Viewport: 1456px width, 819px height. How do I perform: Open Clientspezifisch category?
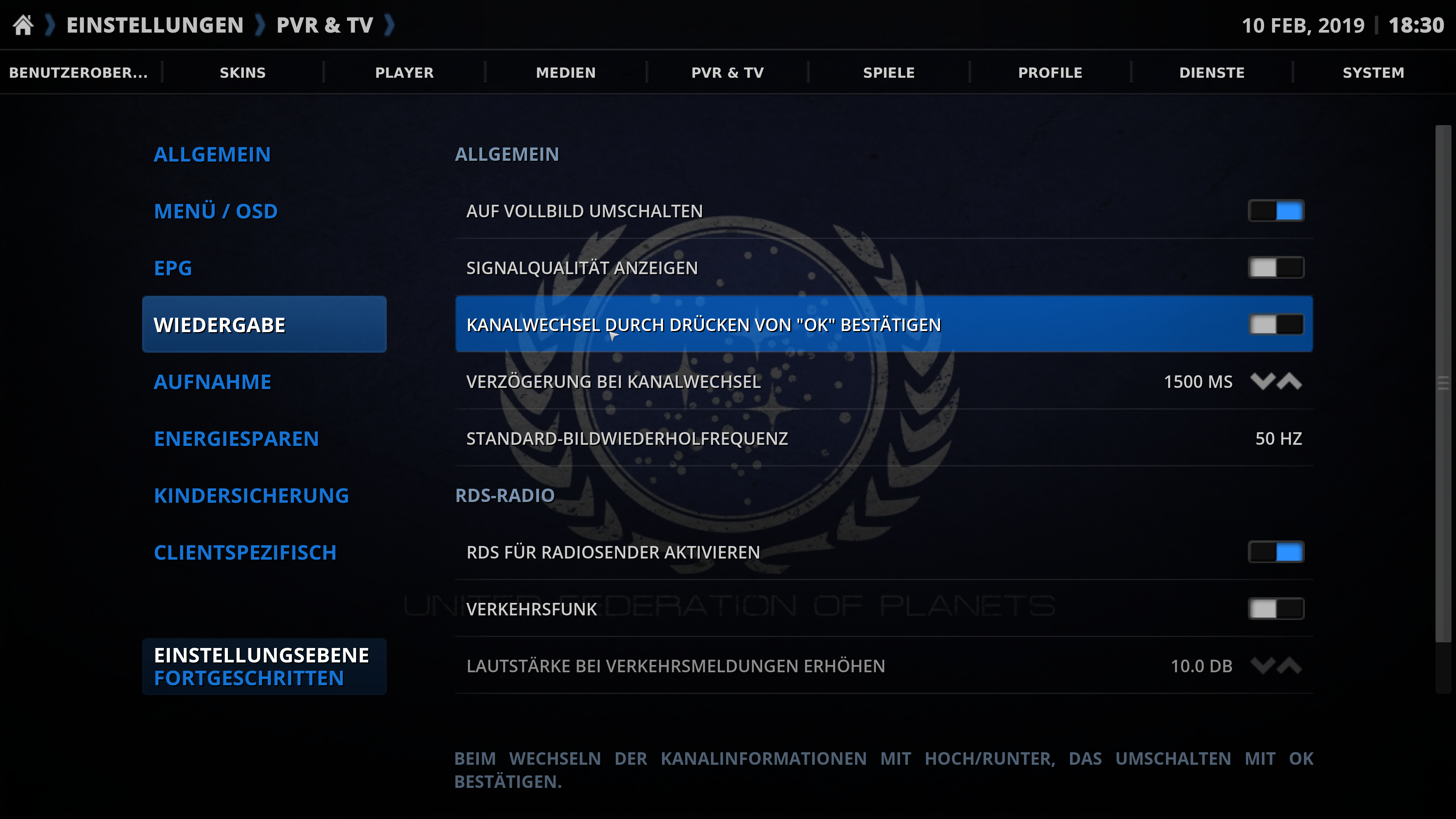pos(264,552)
